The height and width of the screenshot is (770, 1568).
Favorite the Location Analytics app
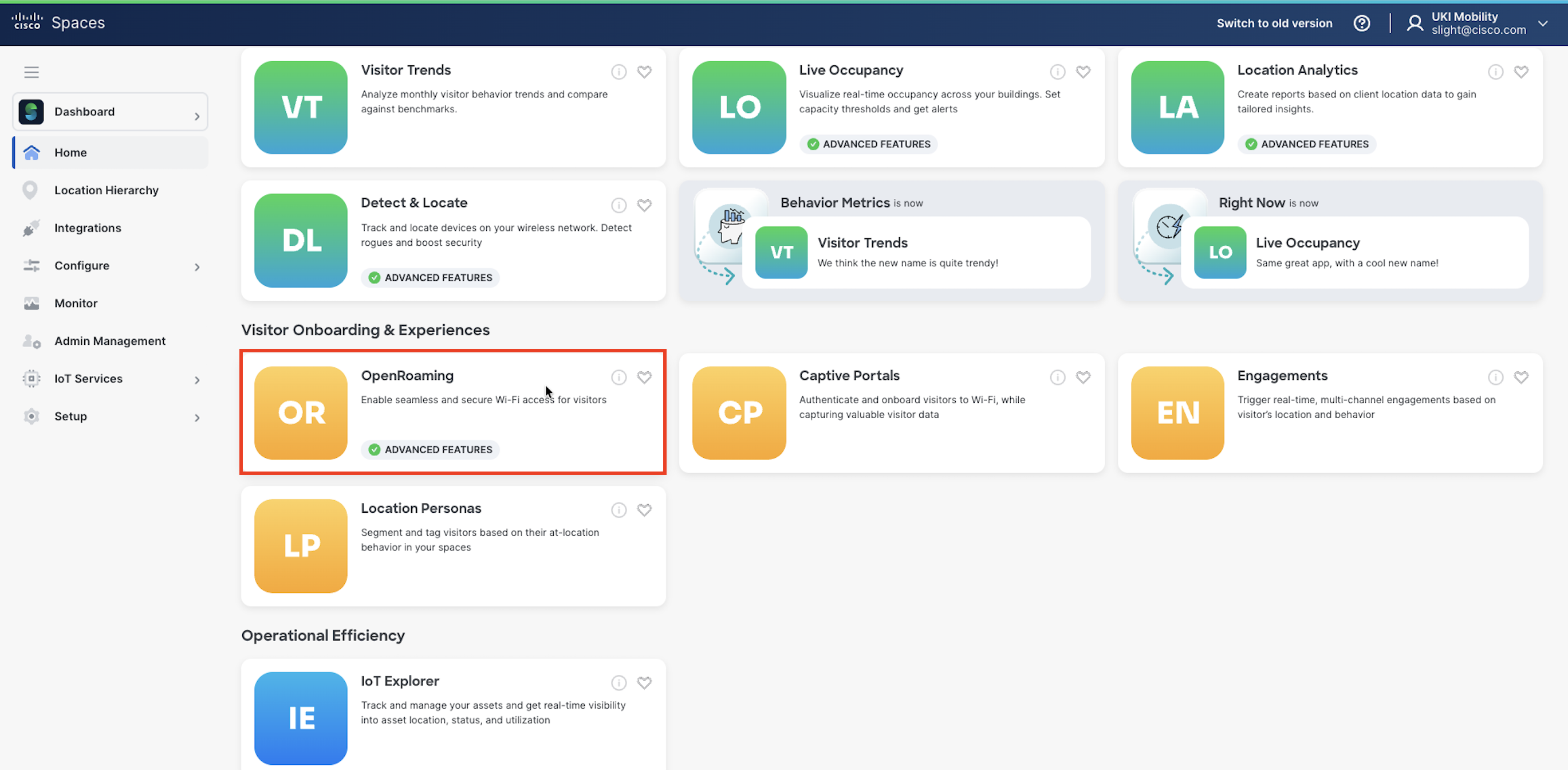click(x=1521, y=72)
